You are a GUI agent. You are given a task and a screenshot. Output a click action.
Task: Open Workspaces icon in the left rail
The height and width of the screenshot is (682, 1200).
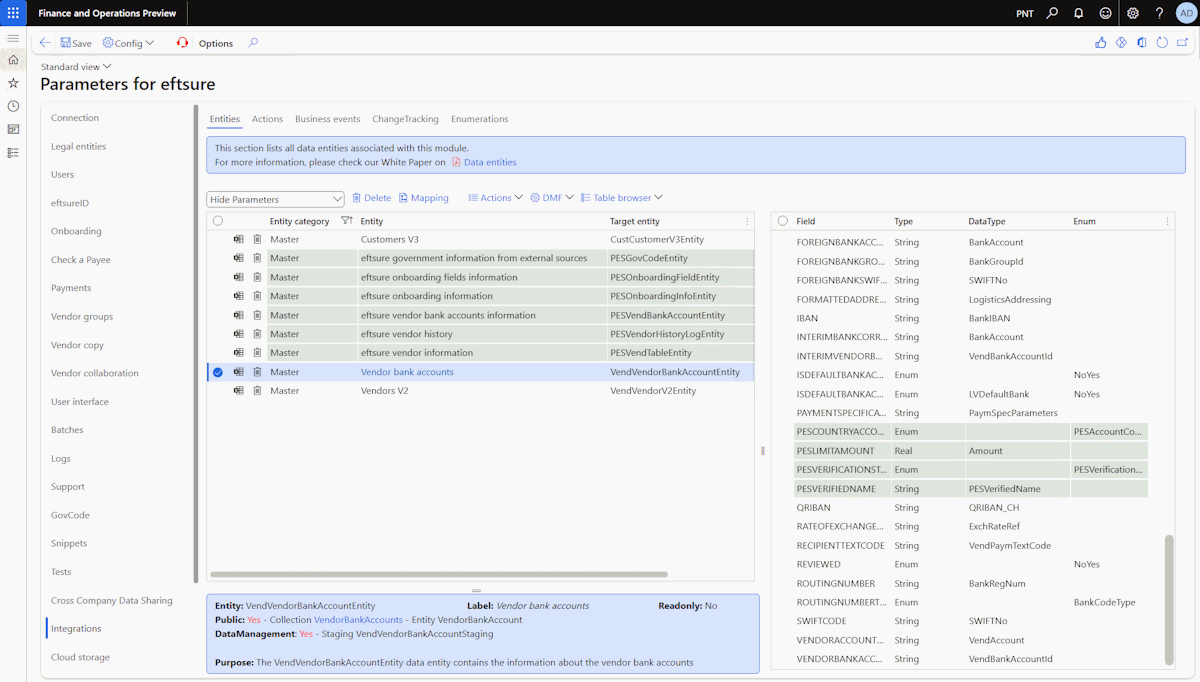[13, 129]
